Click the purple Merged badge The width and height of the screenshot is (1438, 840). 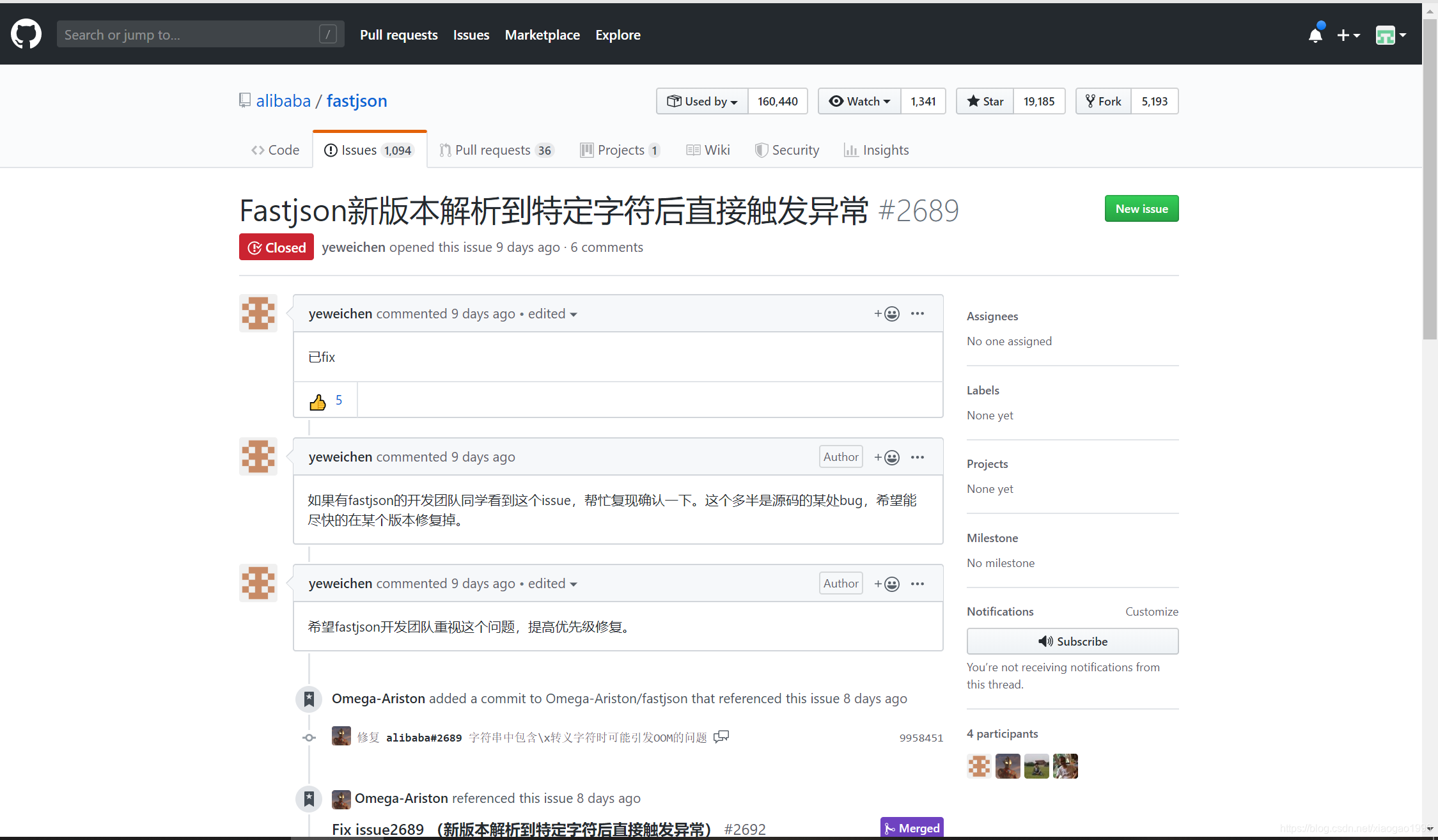pos(912,828)
